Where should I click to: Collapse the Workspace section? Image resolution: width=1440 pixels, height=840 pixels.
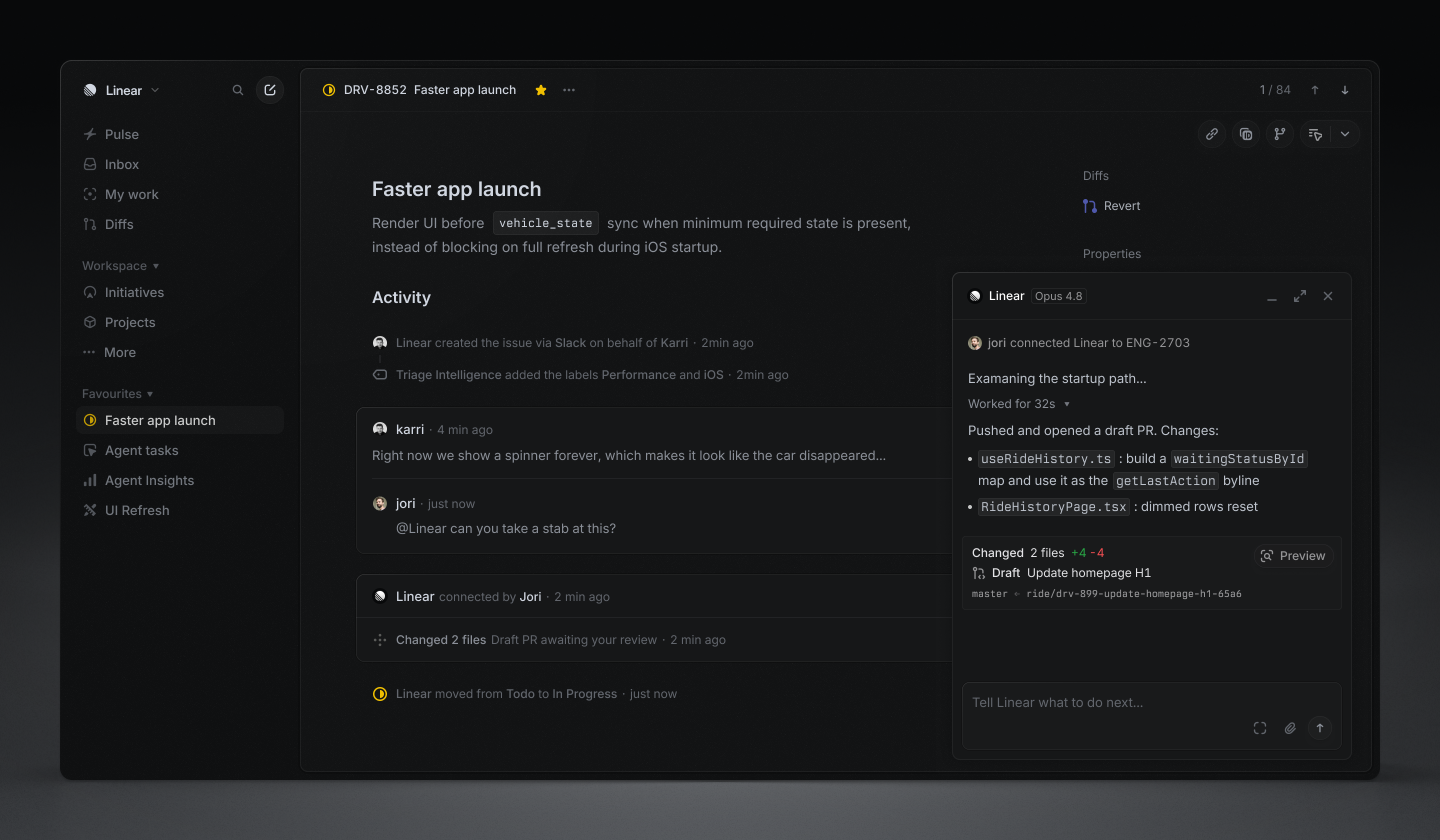click(x=120, y=265)
